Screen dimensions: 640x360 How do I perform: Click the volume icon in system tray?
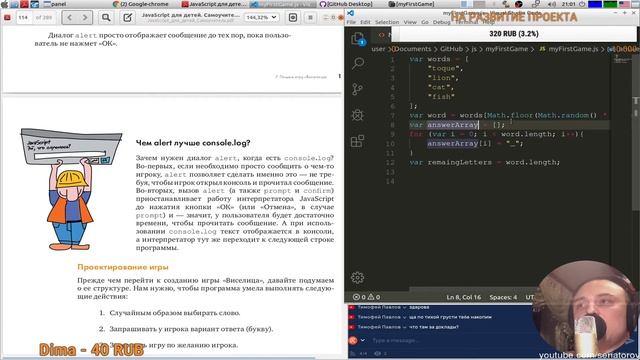[551, 4]
